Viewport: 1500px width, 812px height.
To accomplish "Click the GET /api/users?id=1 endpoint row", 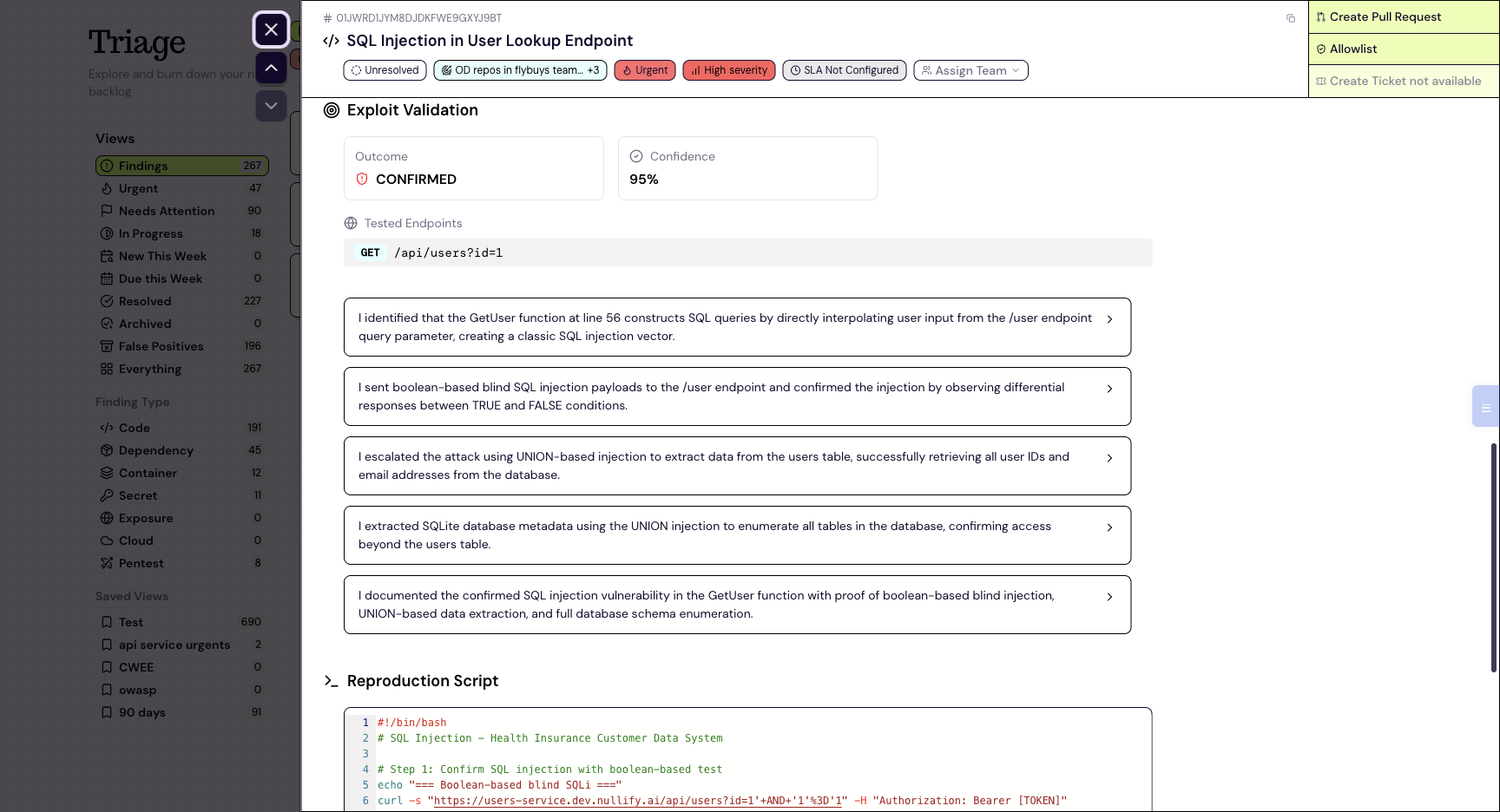I will (747, 252).
